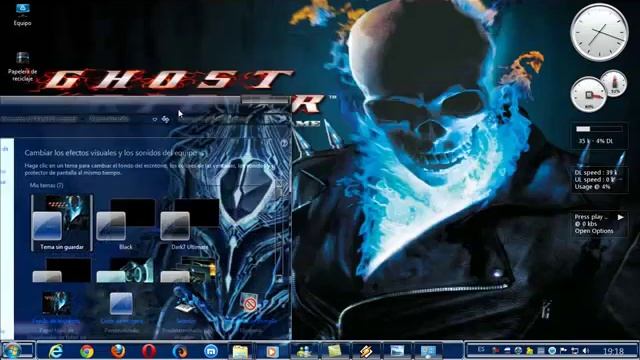Select the second-row all-black theme thumbnail
Image resolution: width=640 pixels, height=360 pixels.
62,270
